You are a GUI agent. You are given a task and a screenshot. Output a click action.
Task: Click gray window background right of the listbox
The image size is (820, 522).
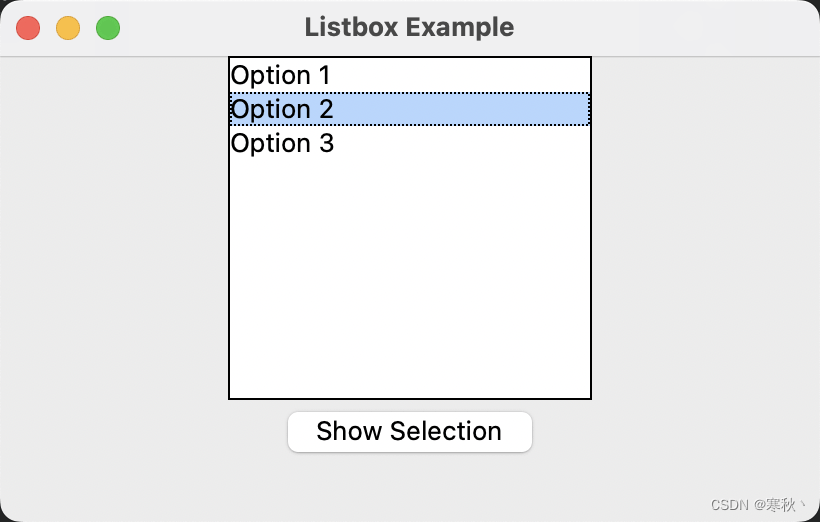(x=705, y=230)
